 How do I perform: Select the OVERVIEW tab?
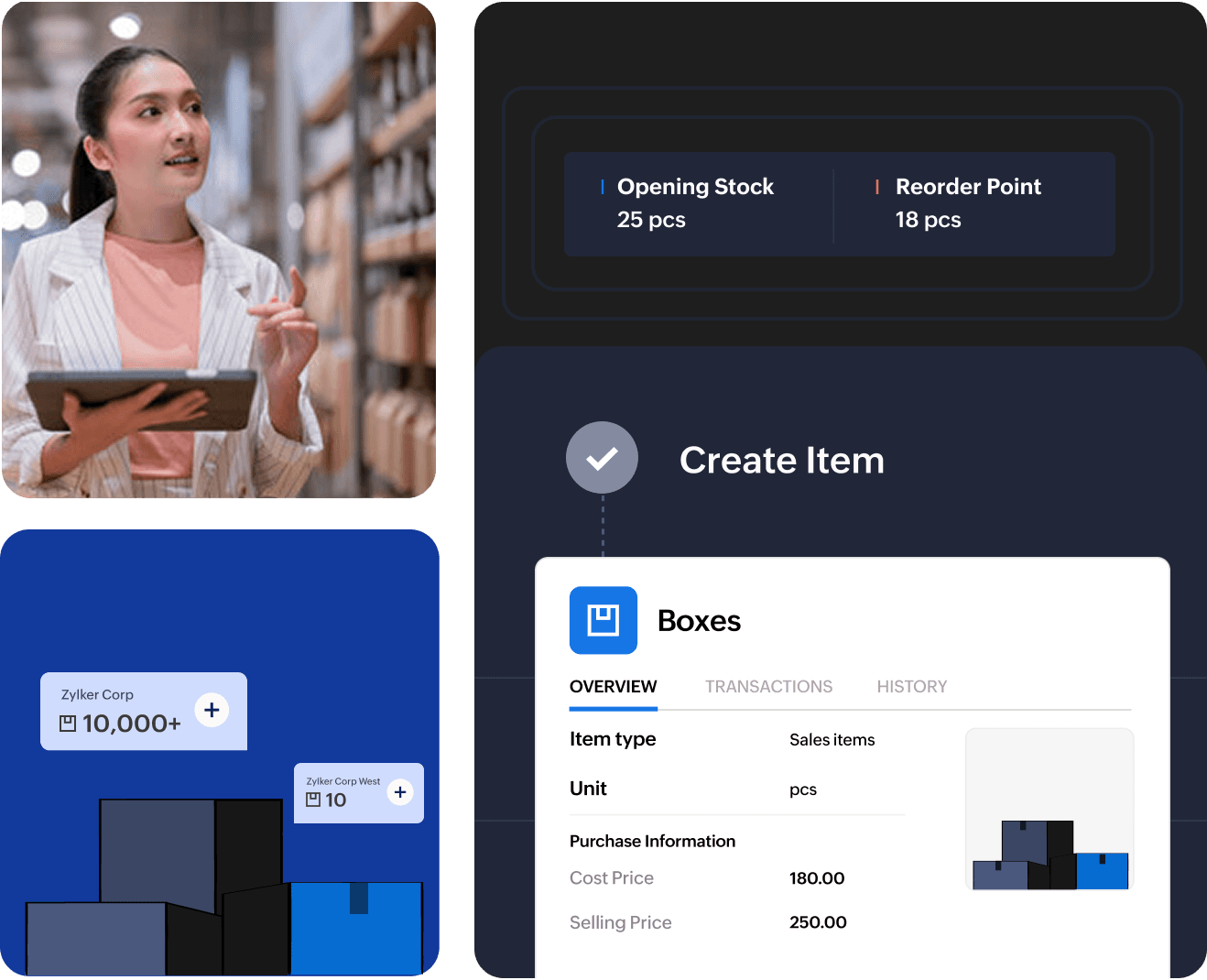(613, 686)
